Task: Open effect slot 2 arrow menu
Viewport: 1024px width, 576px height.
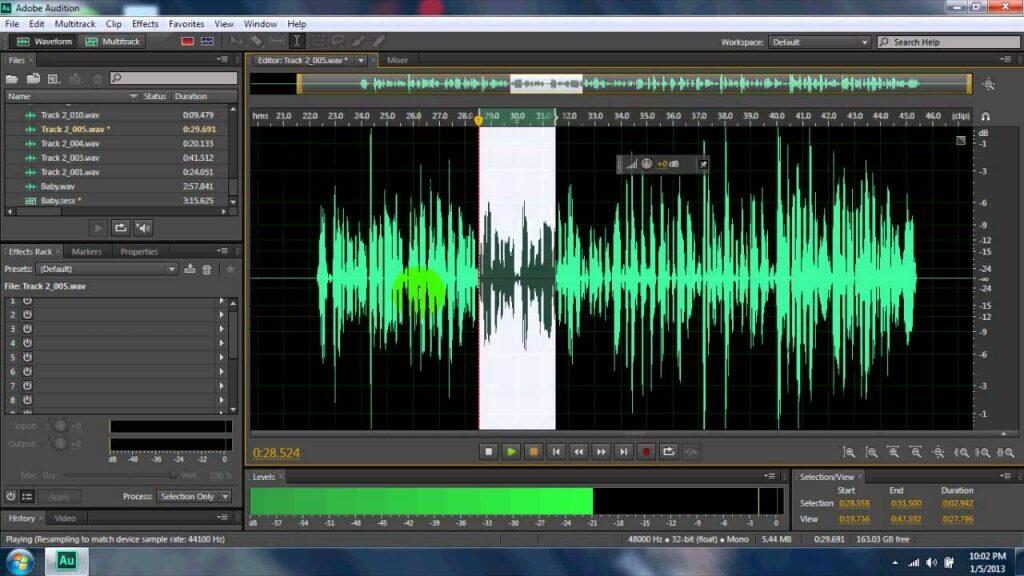Action: click(222, 315)
